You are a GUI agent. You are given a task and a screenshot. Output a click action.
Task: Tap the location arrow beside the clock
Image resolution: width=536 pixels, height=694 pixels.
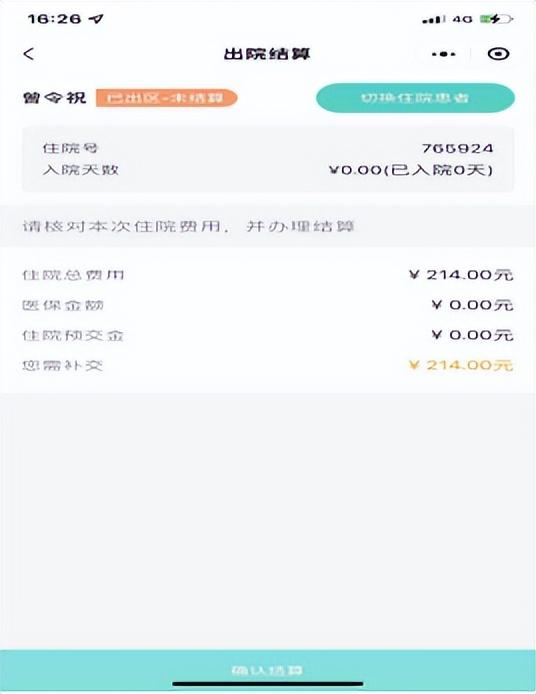pyautogui.click(x=96, y=19)
